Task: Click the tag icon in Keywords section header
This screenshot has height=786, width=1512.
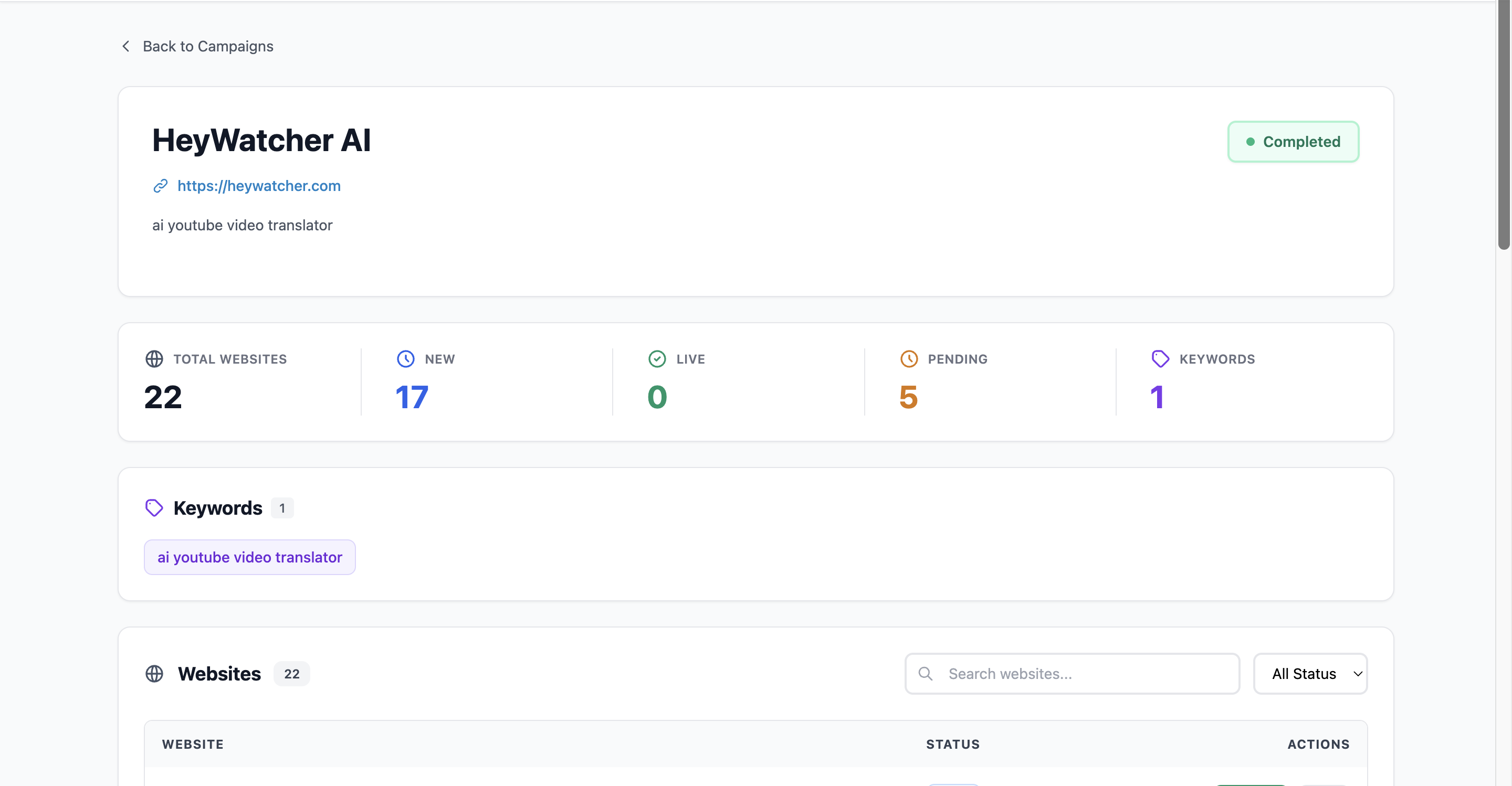Action: point(154,508)
